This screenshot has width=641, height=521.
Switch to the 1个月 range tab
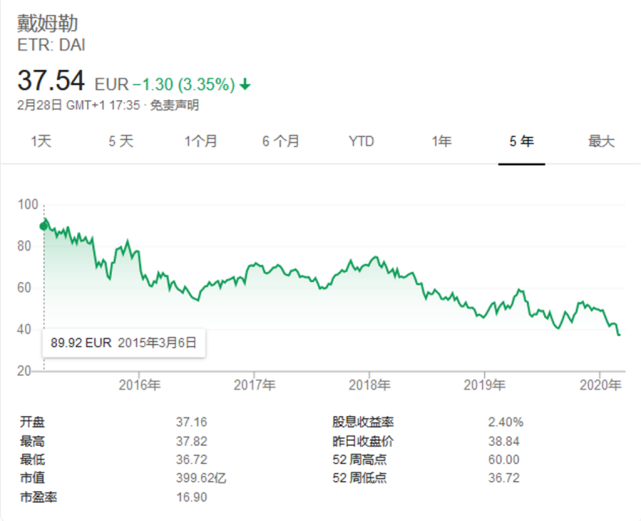click(201, 141)
